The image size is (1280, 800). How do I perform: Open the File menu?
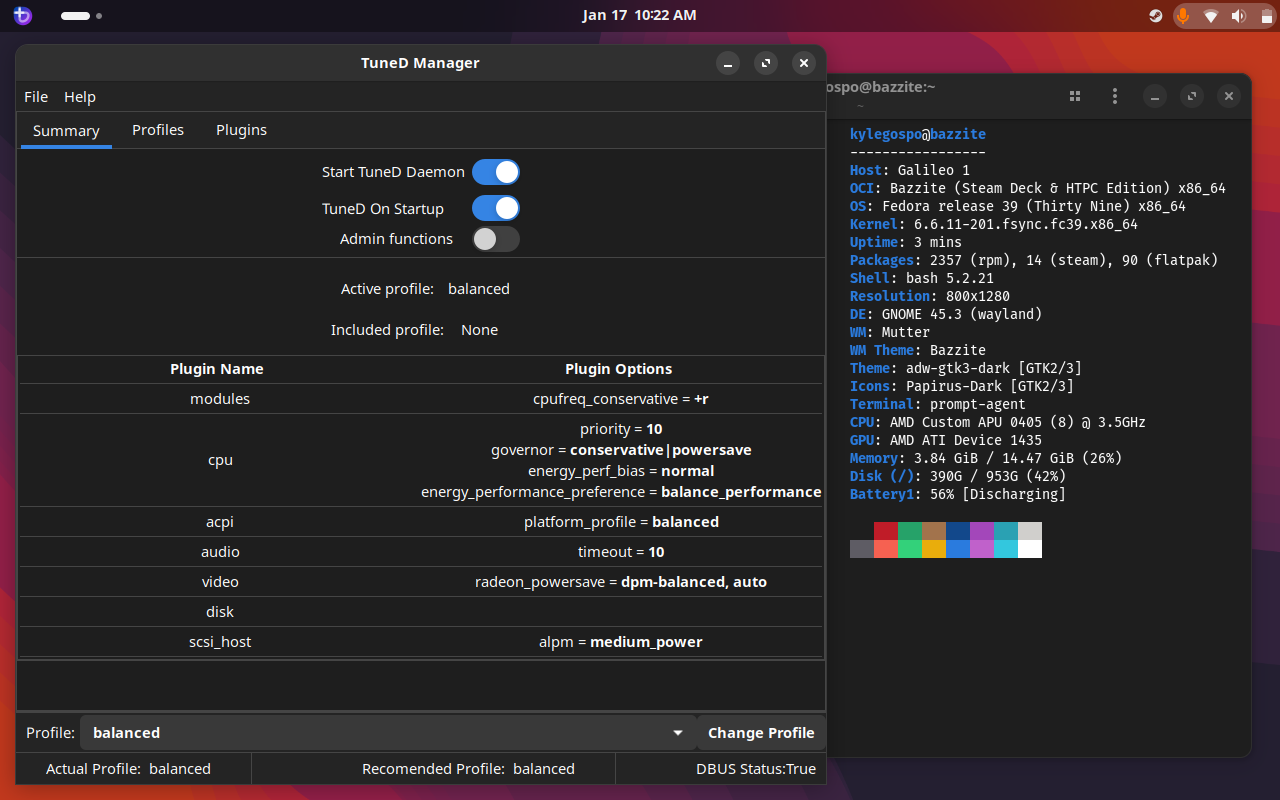tap(36, 97)
